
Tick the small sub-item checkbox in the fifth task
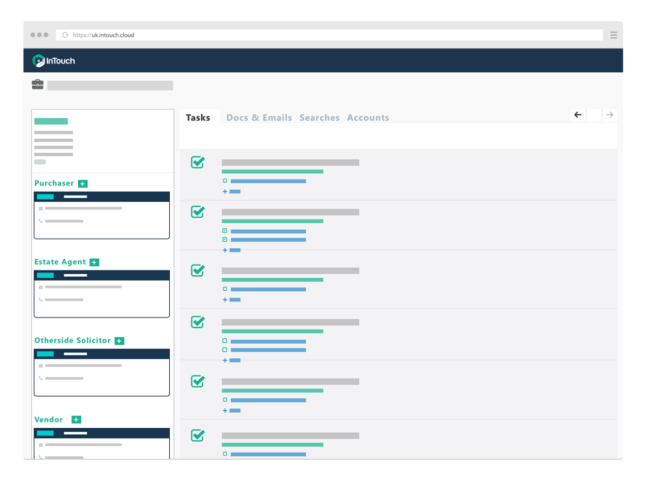(225, 400)
